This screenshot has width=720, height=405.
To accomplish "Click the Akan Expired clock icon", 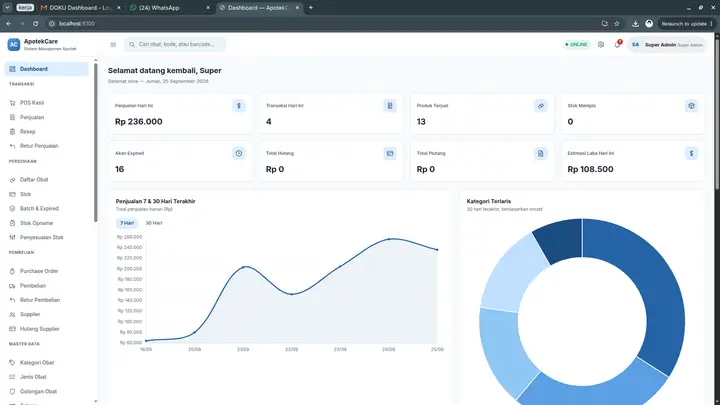I will (x=239, y=153).
